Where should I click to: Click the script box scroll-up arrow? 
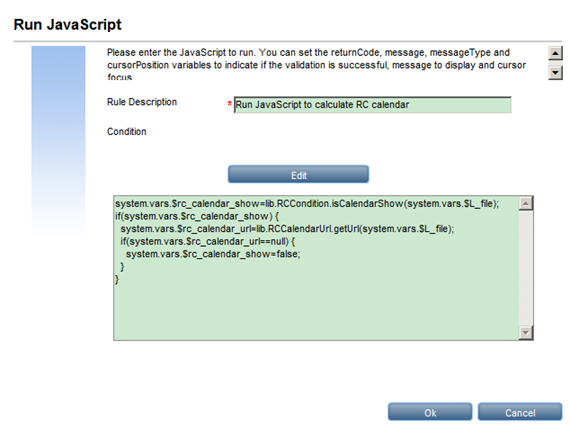click(526, 204)
